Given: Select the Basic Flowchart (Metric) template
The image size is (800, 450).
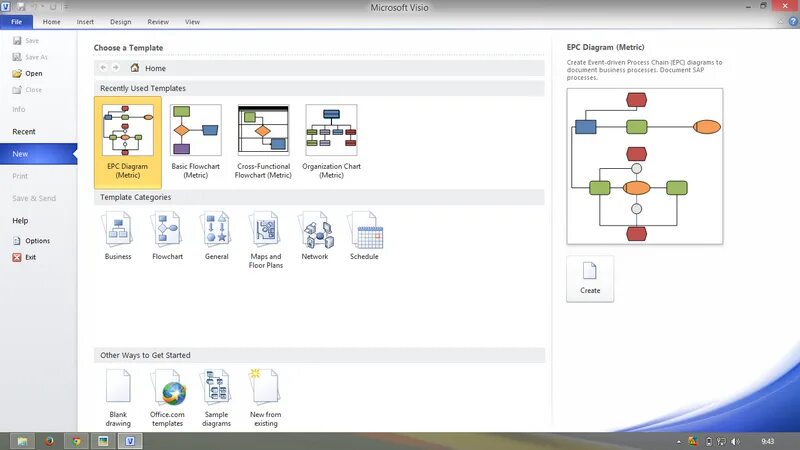Looking at the screenshot, I should pyautogui.click(x=195, y=142).
